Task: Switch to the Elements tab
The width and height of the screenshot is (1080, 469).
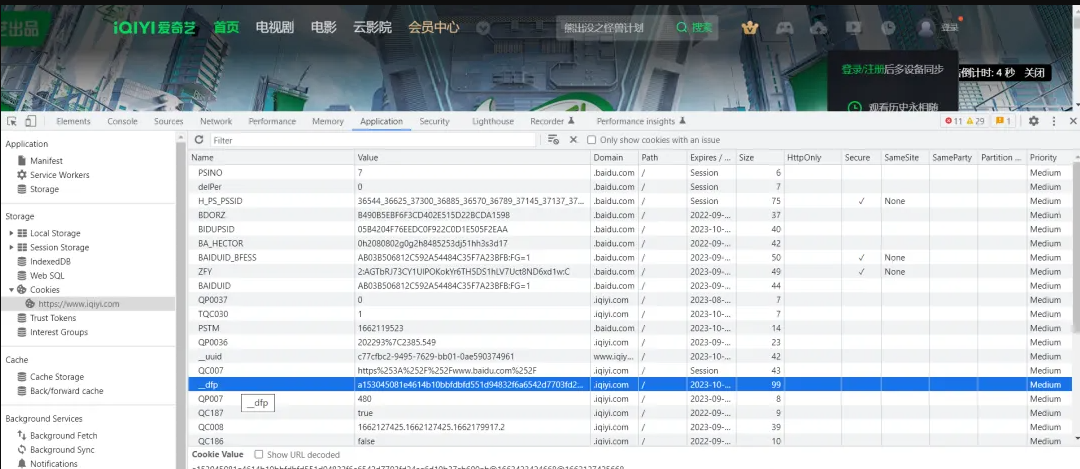Action: (74, 121)
